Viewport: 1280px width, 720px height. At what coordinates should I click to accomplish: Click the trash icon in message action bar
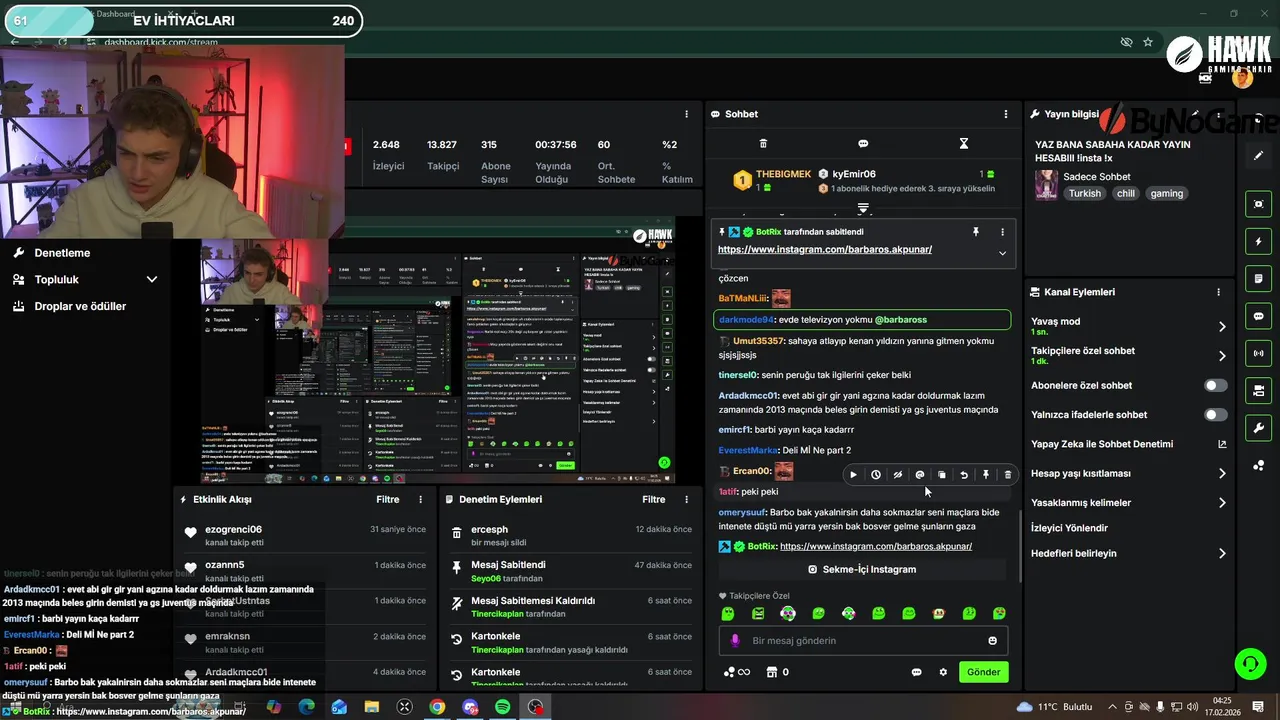point(1007,475)
